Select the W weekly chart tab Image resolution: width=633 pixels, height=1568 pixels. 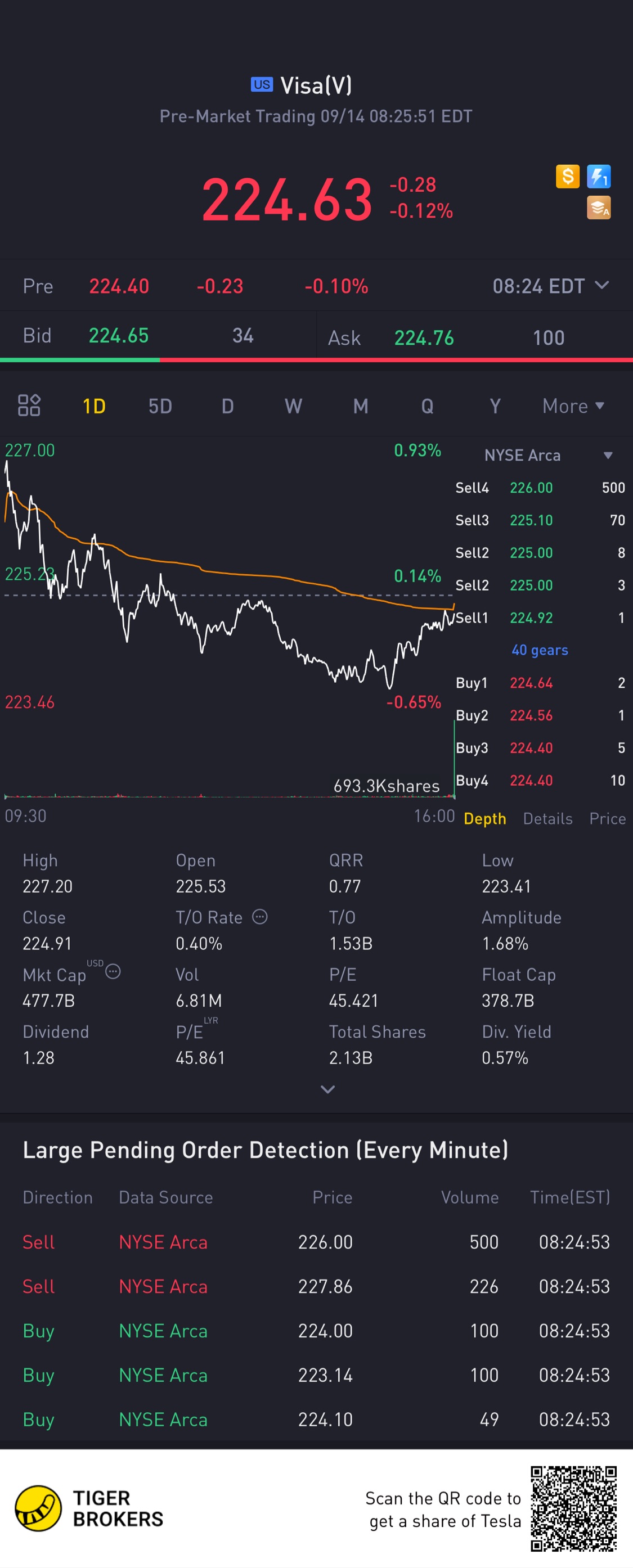(x=293, y=406)
